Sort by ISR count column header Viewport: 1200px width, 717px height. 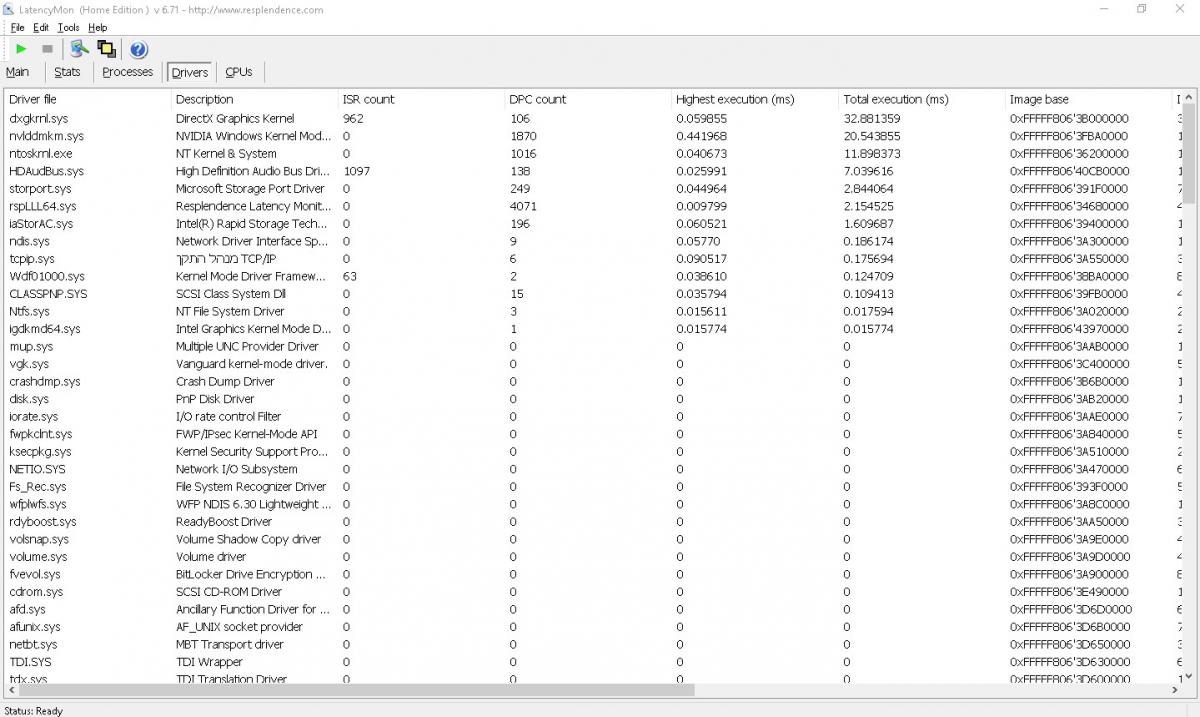click(421, 99)
